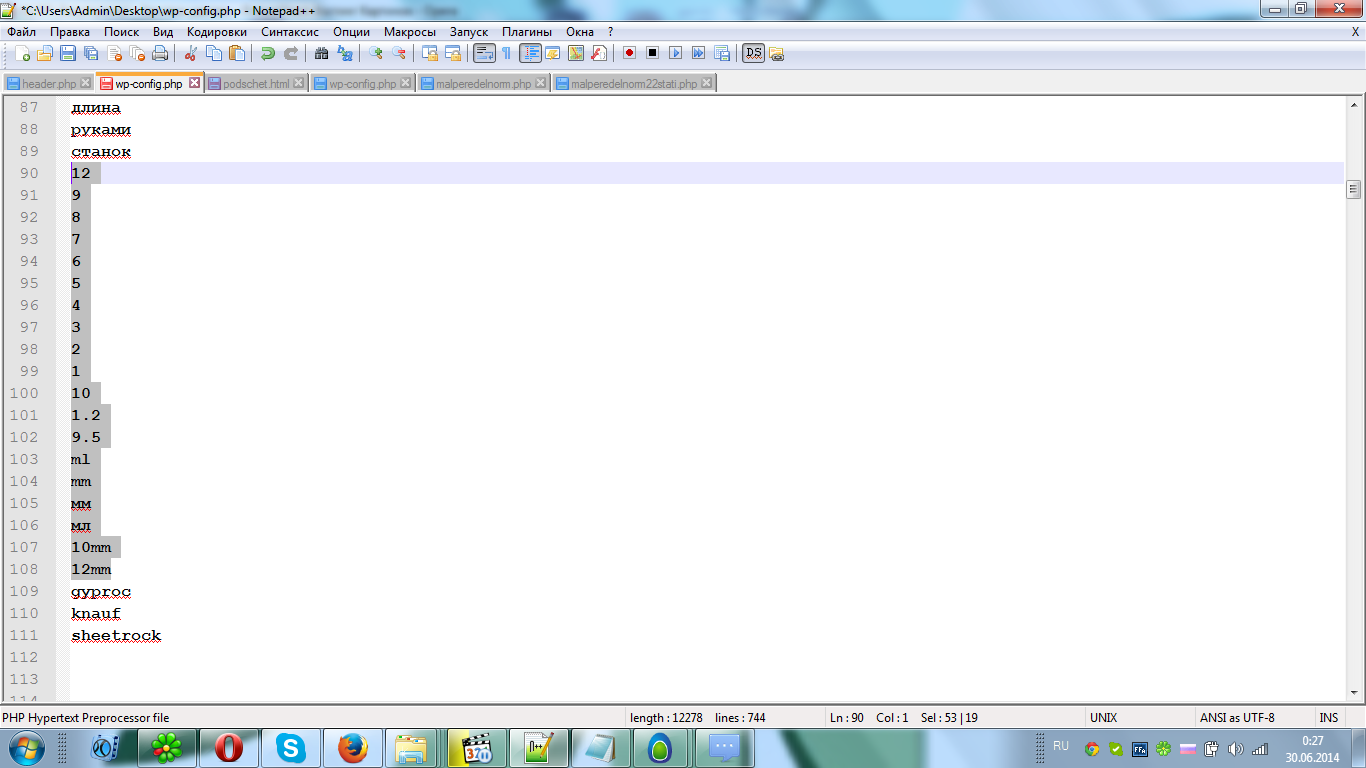1366x768 pixels.
Task: Open Find with the binoculars icon
Action: point(321,54)
